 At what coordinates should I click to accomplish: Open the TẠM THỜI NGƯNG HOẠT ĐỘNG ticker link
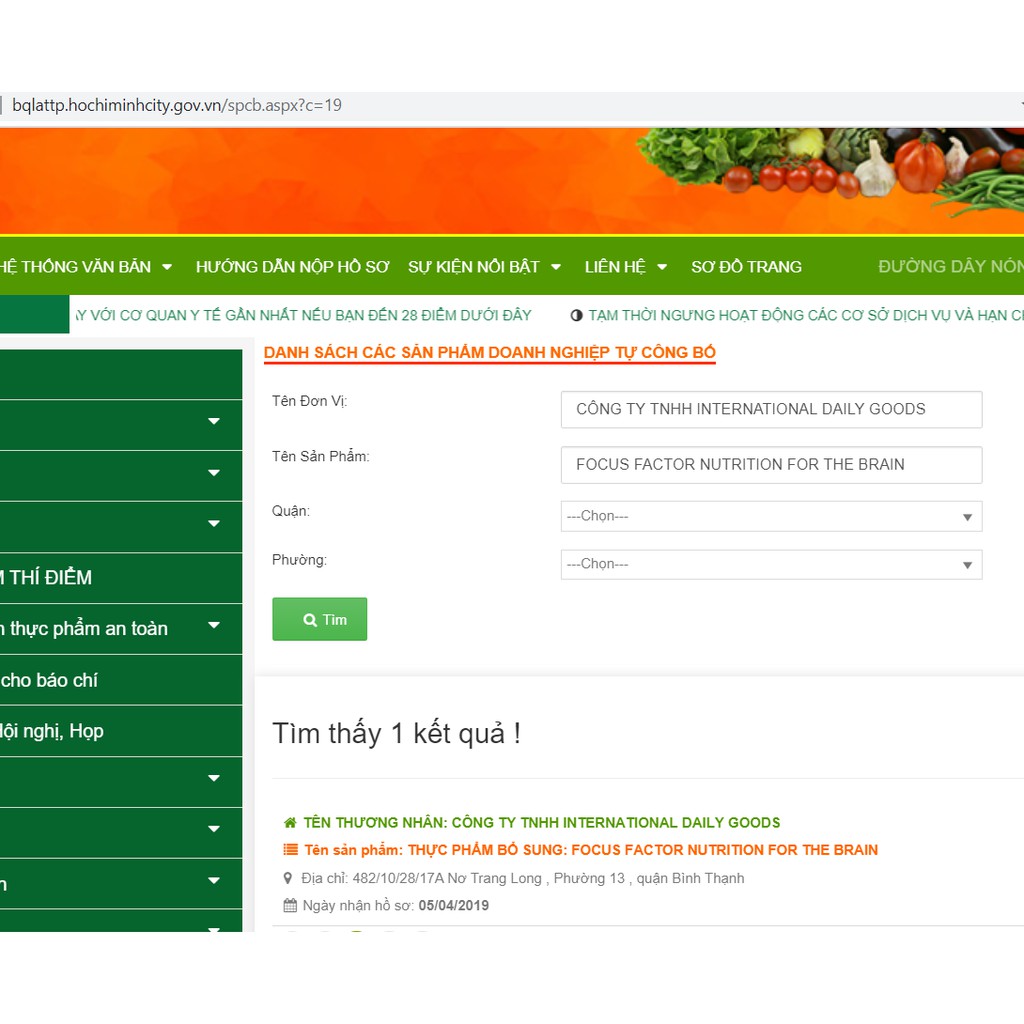pos(800,315)
